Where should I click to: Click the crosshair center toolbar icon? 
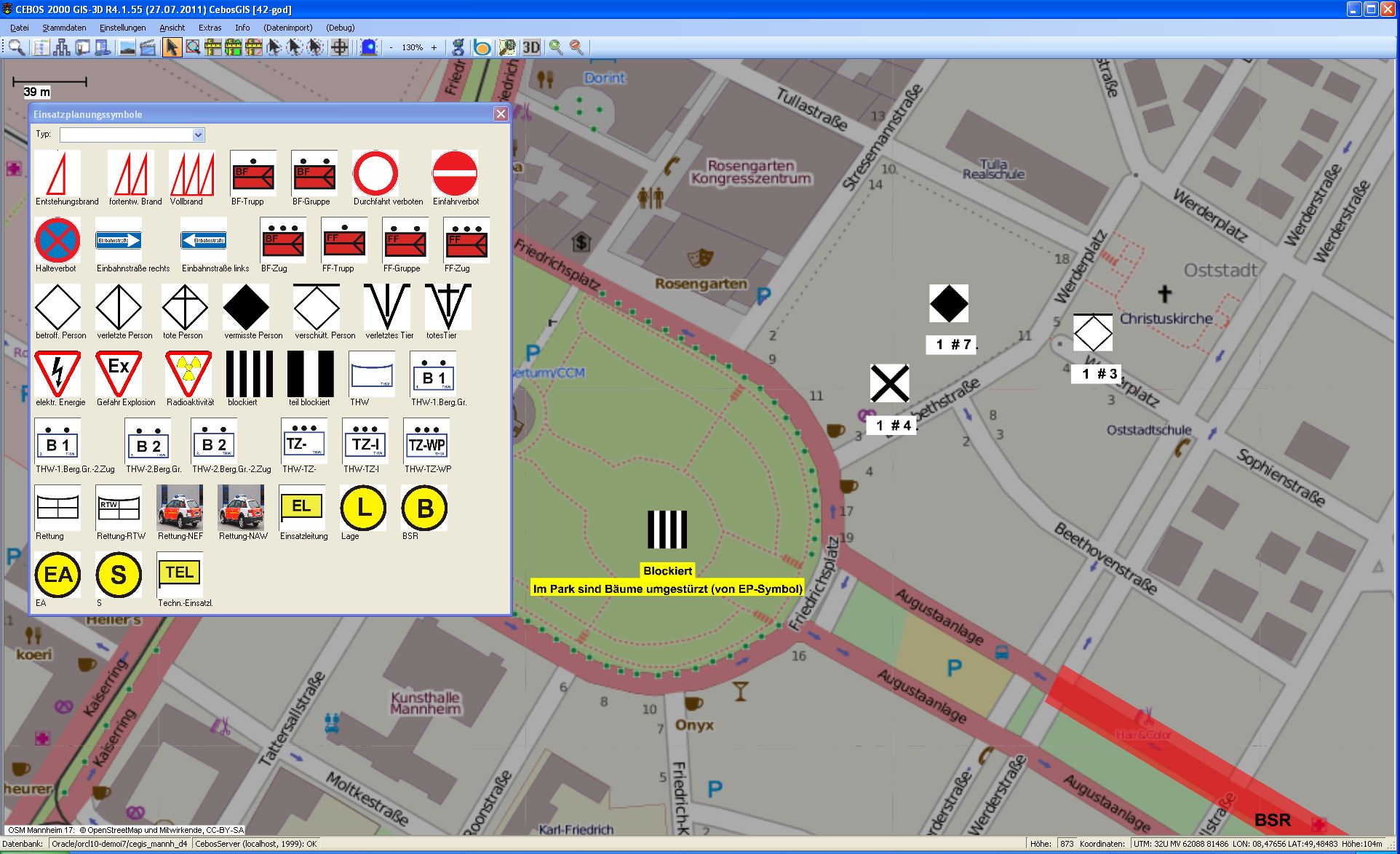coord(339,47)
